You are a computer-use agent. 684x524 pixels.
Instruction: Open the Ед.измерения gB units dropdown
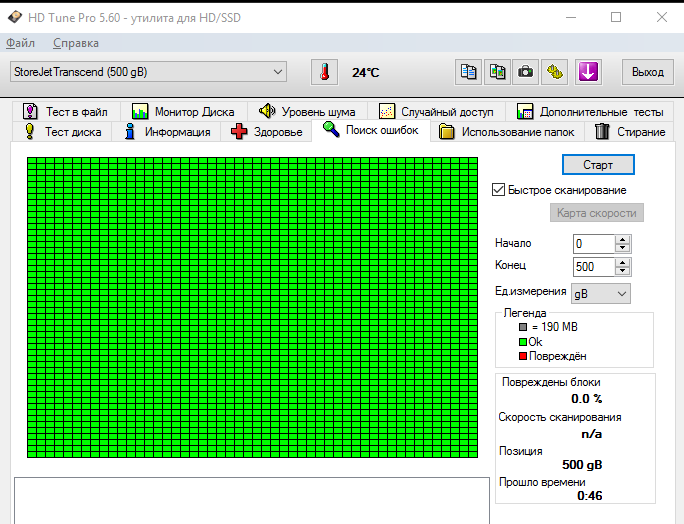[x=622, y=293]
